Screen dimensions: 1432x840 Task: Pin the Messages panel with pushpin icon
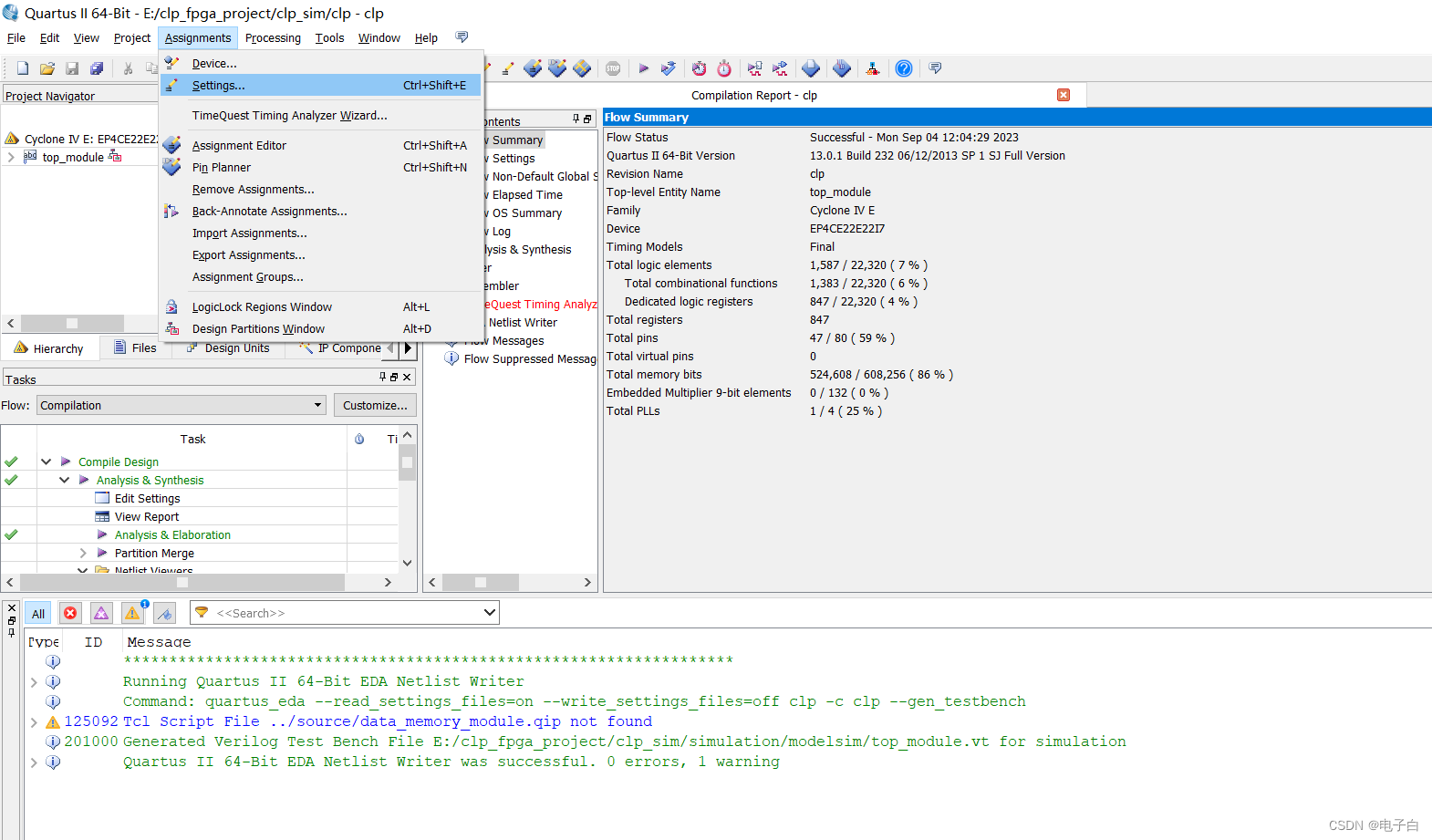coord(12,631)
